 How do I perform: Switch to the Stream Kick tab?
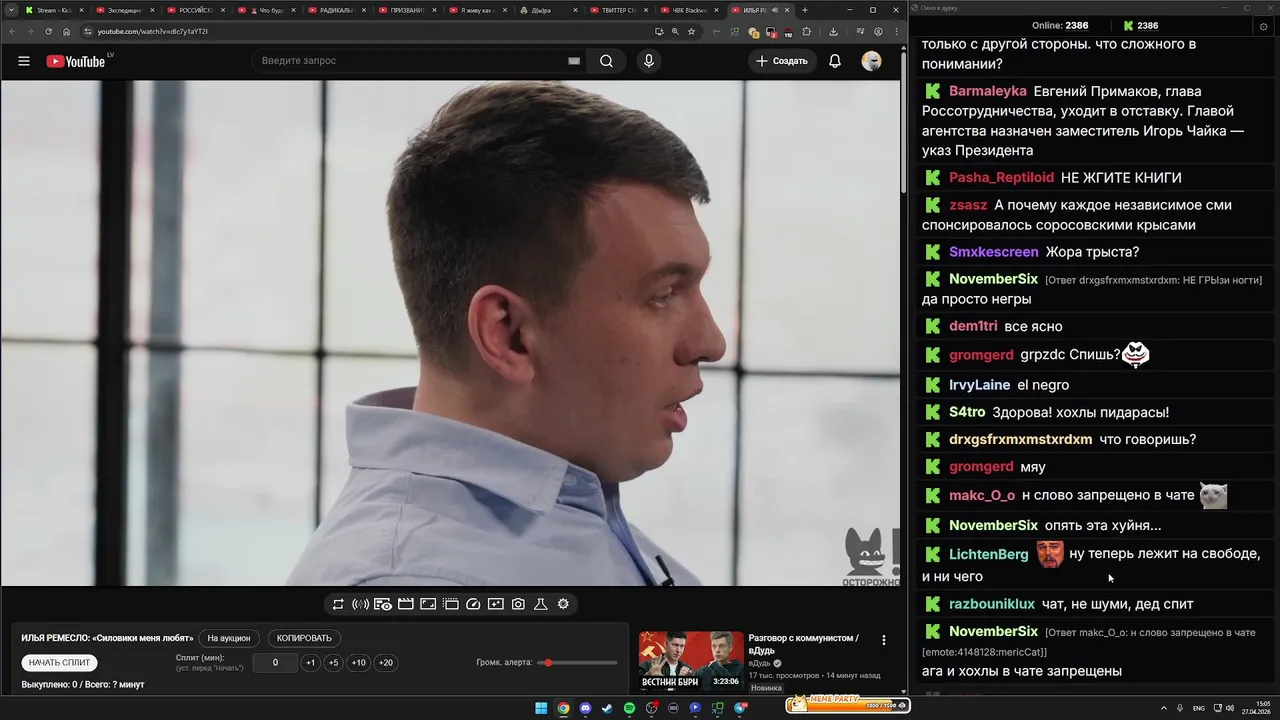[53, 10]
